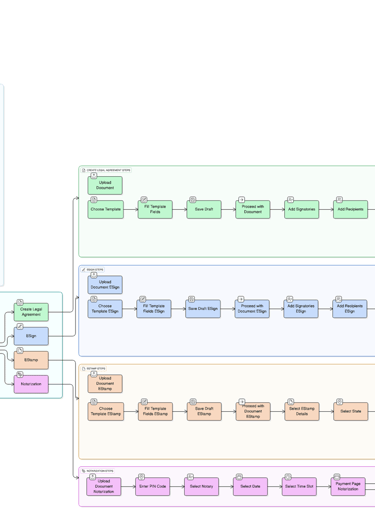The height and width of the screenshot is (531, 375).
Task: Select the Select Date node
Action: coord(250,487)
